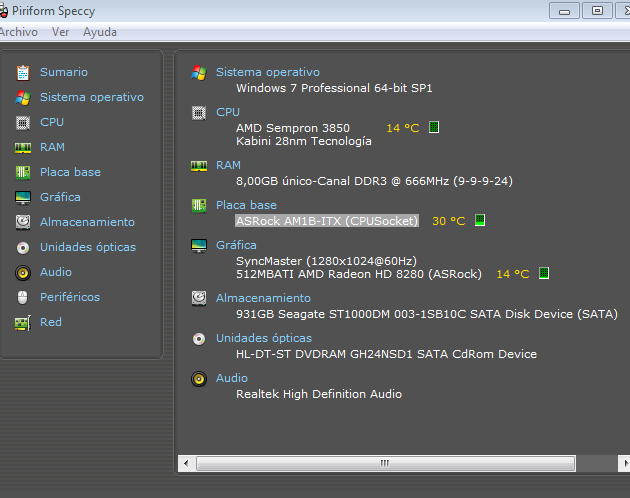Click the Almacenamiento hard disk icon in sidebar
This screenshot has width=630, height=498.
[23, 222]
